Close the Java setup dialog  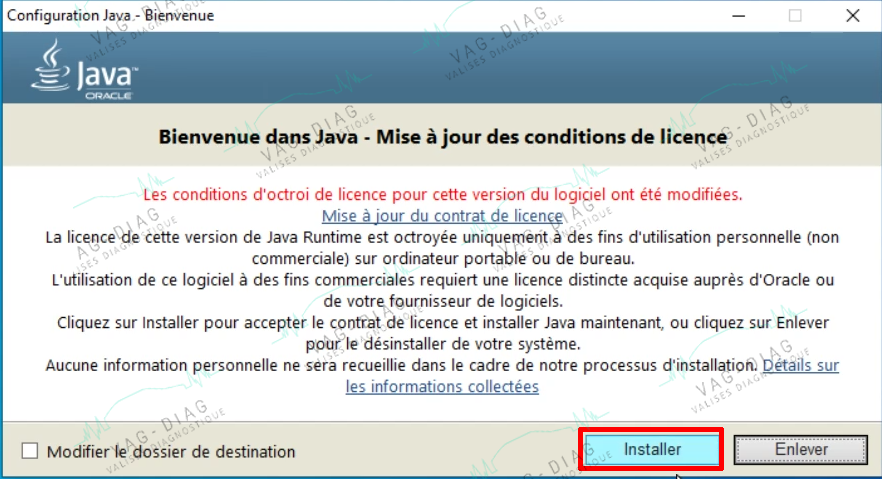click(x=853, y=16)
